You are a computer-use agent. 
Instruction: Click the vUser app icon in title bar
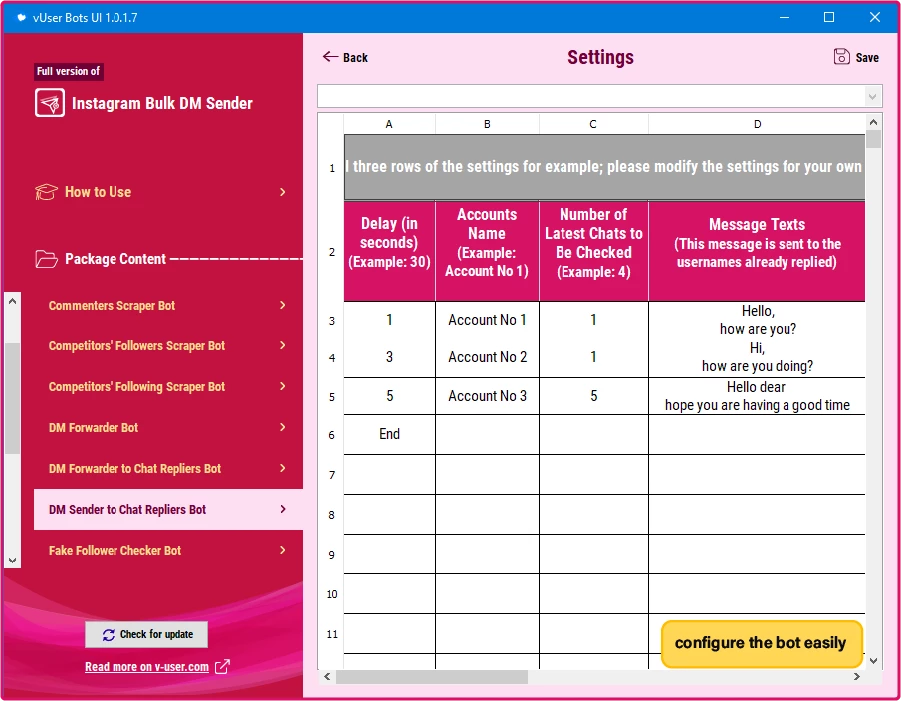[x=21, y=17]
